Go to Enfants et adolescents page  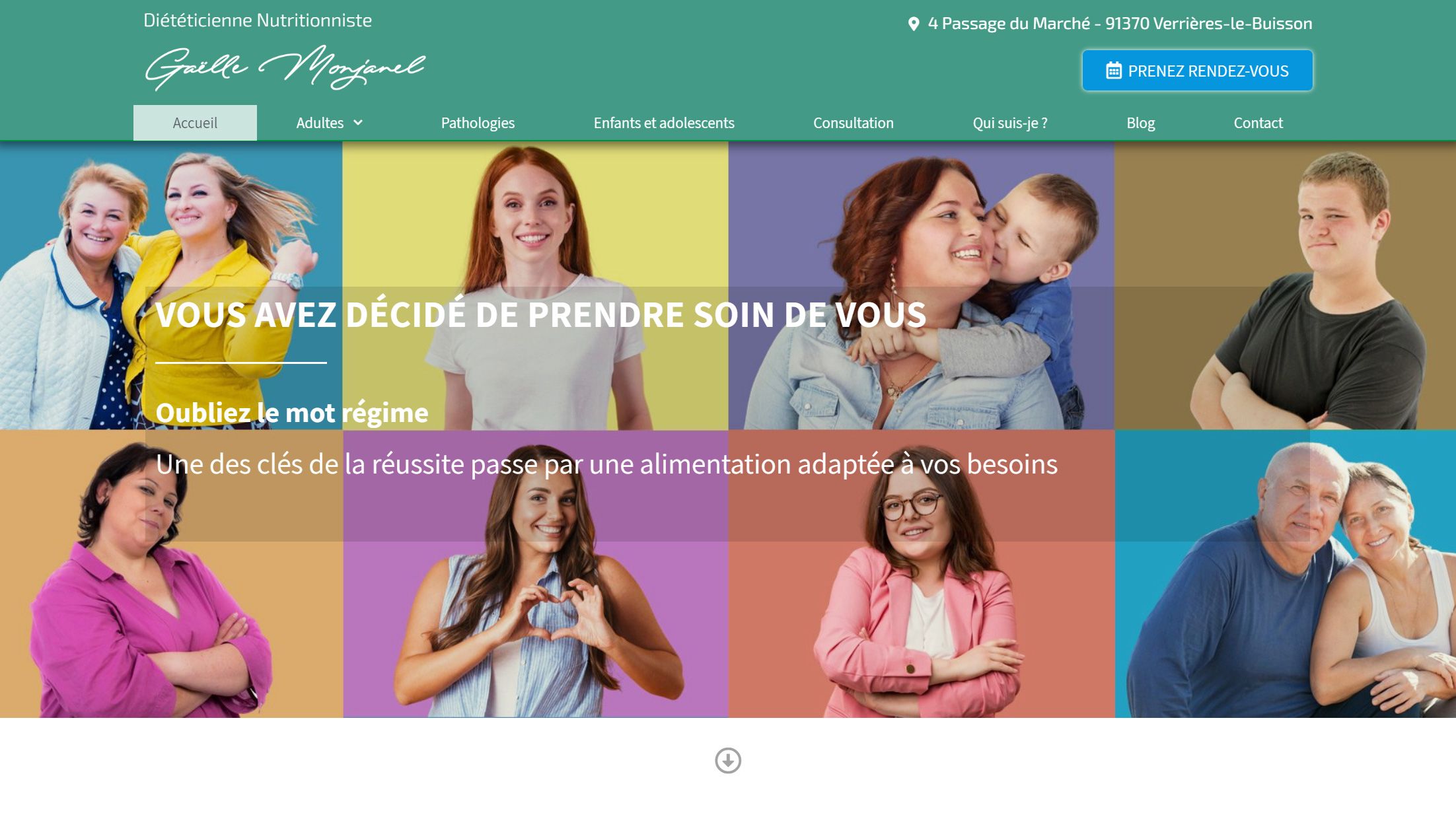[x=664, y=123]
